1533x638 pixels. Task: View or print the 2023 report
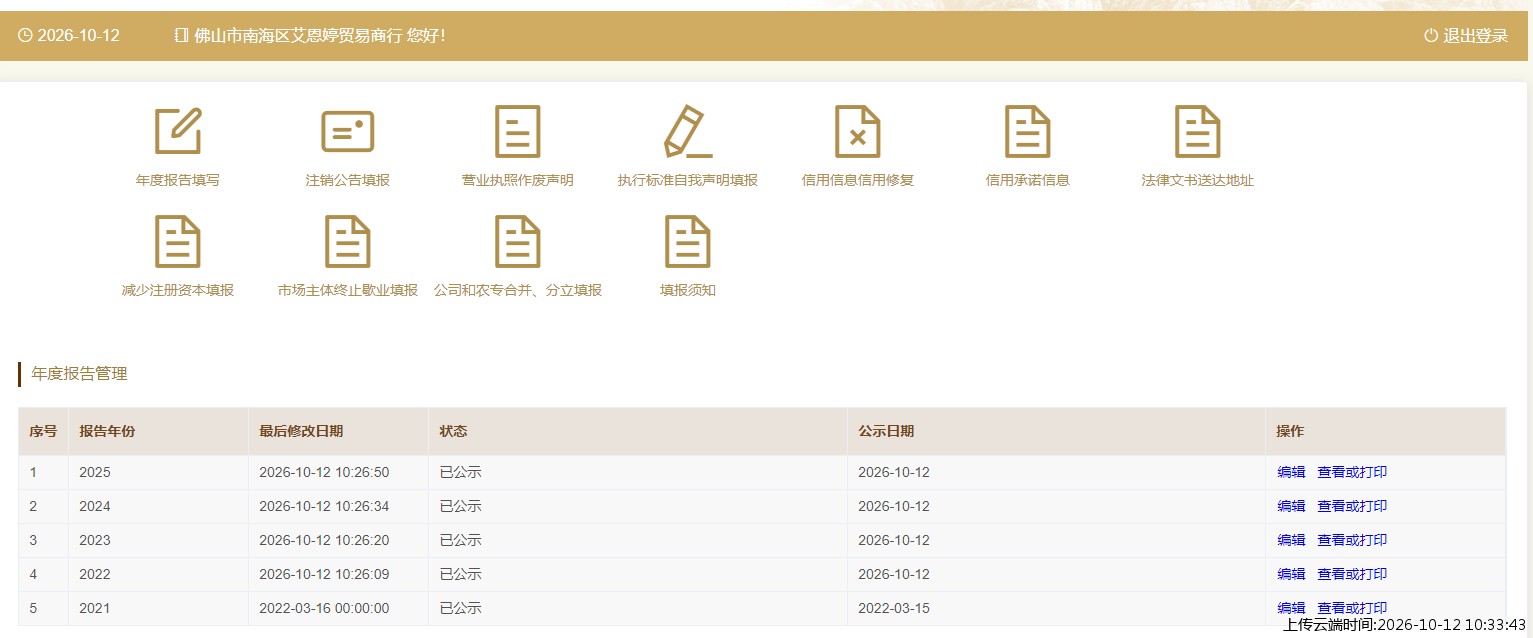click(1352, 541)
